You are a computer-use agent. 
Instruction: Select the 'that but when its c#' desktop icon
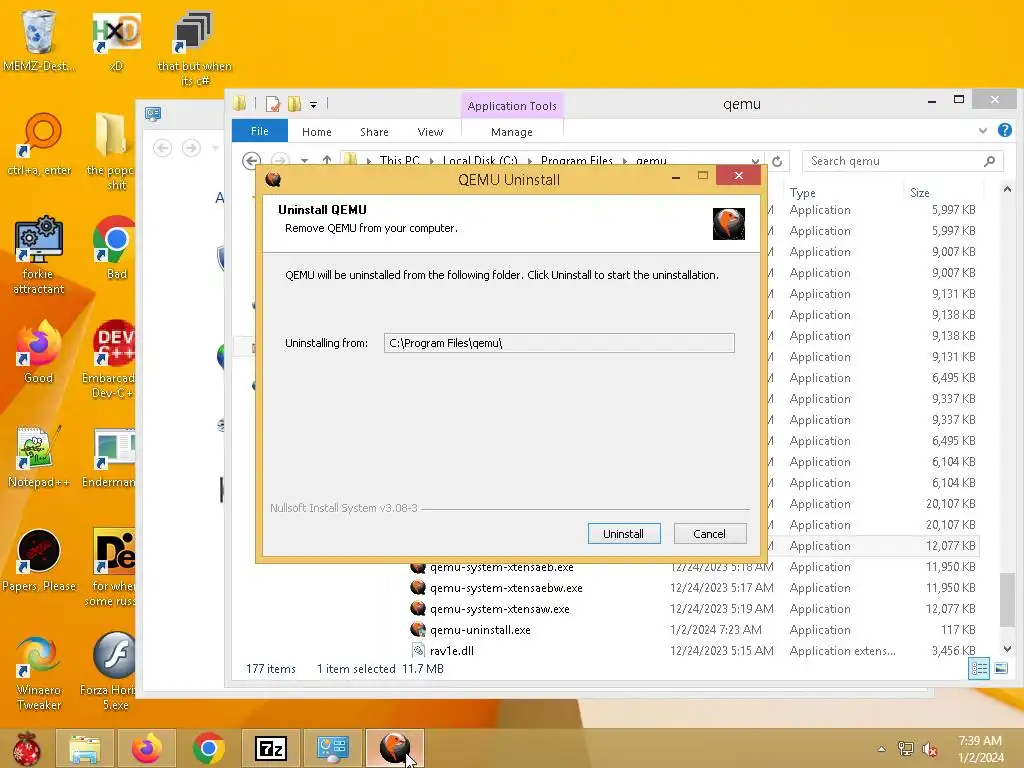(194, 49)
